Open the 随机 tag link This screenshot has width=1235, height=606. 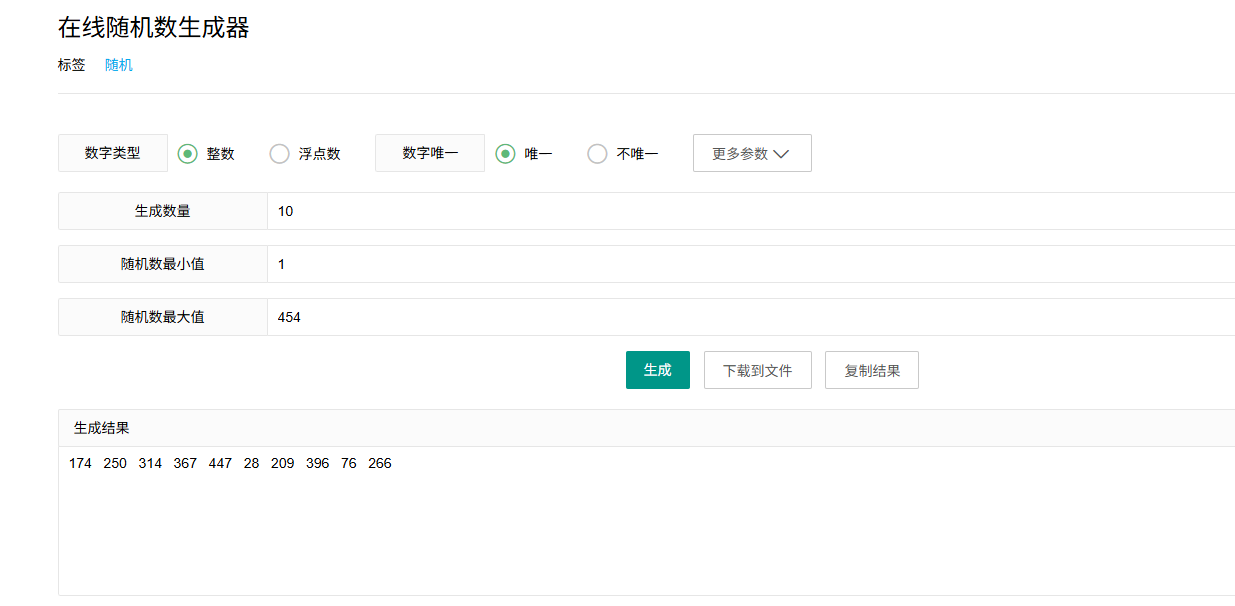[119, 65]
